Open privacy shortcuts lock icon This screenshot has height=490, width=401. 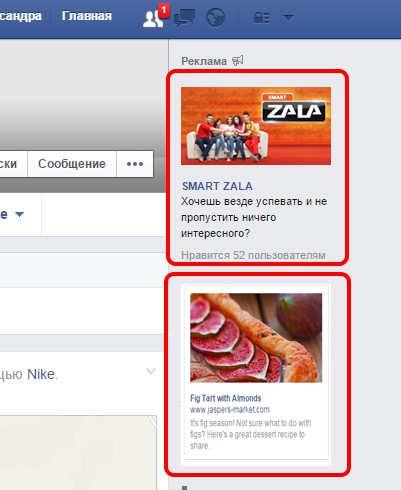261,18
